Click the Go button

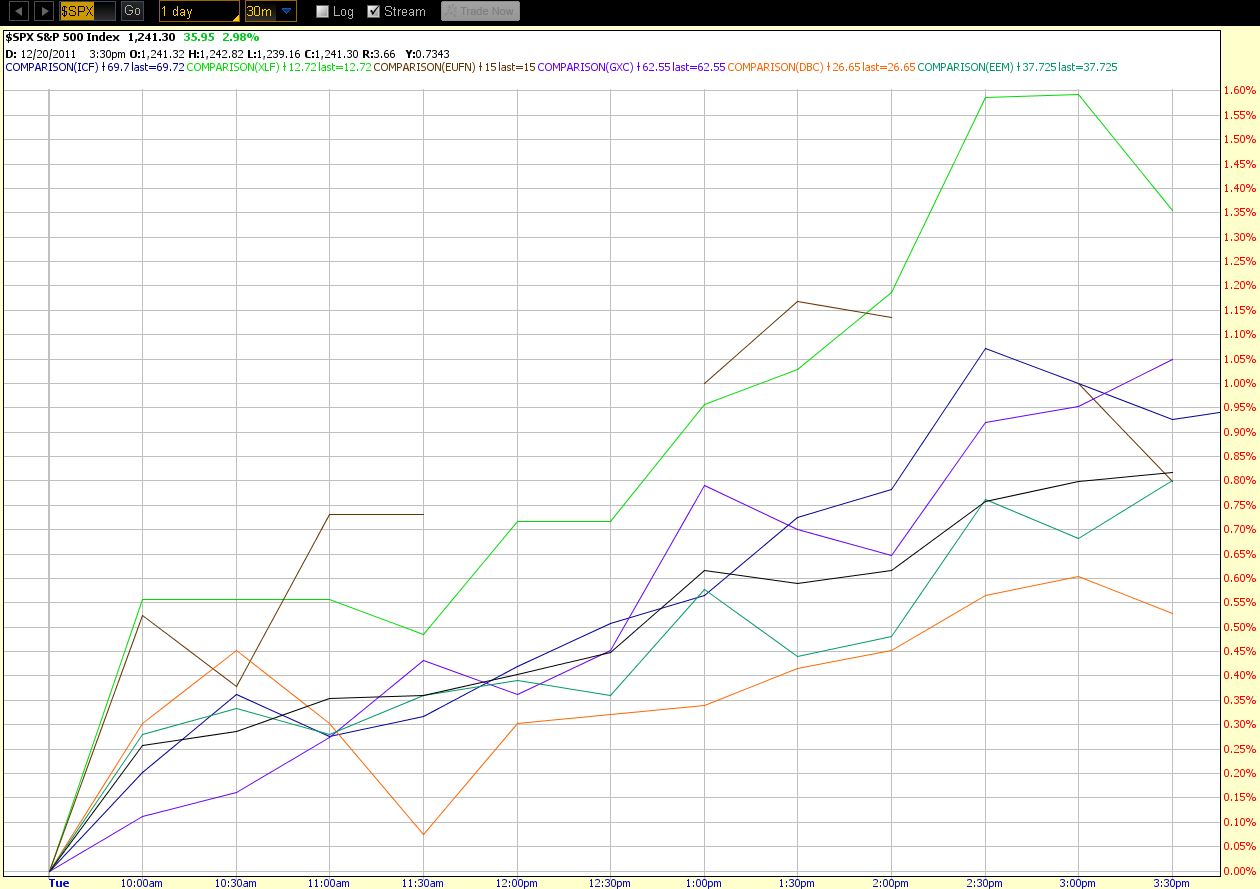click(132, 11)
